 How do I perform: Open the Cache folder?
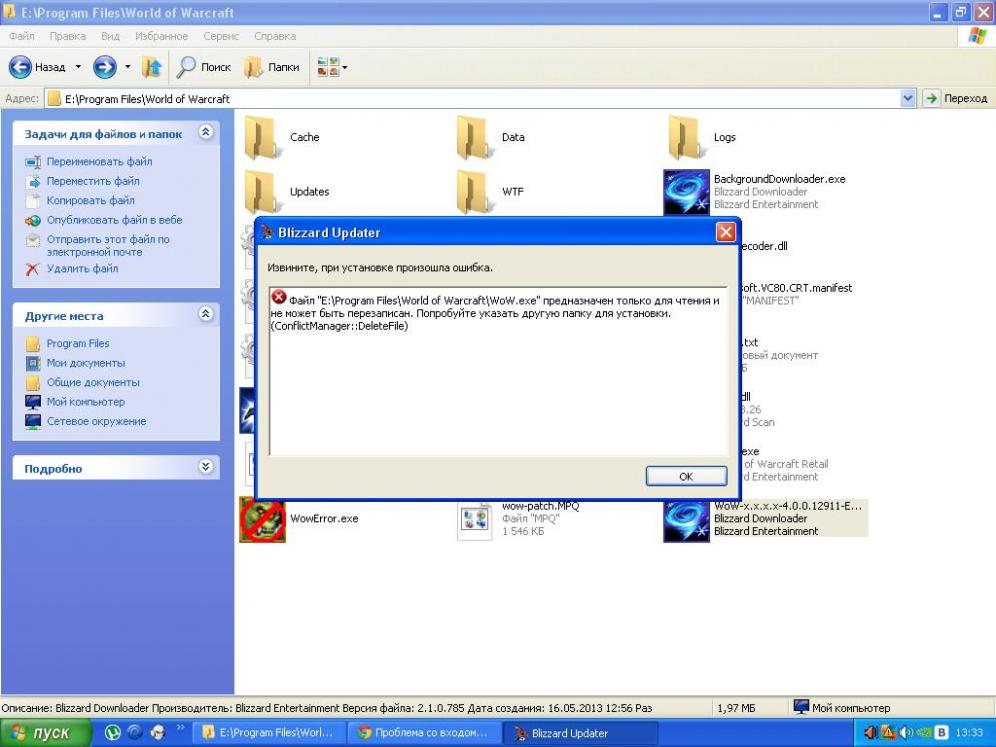pyautogui.click(x=261, y=137)
